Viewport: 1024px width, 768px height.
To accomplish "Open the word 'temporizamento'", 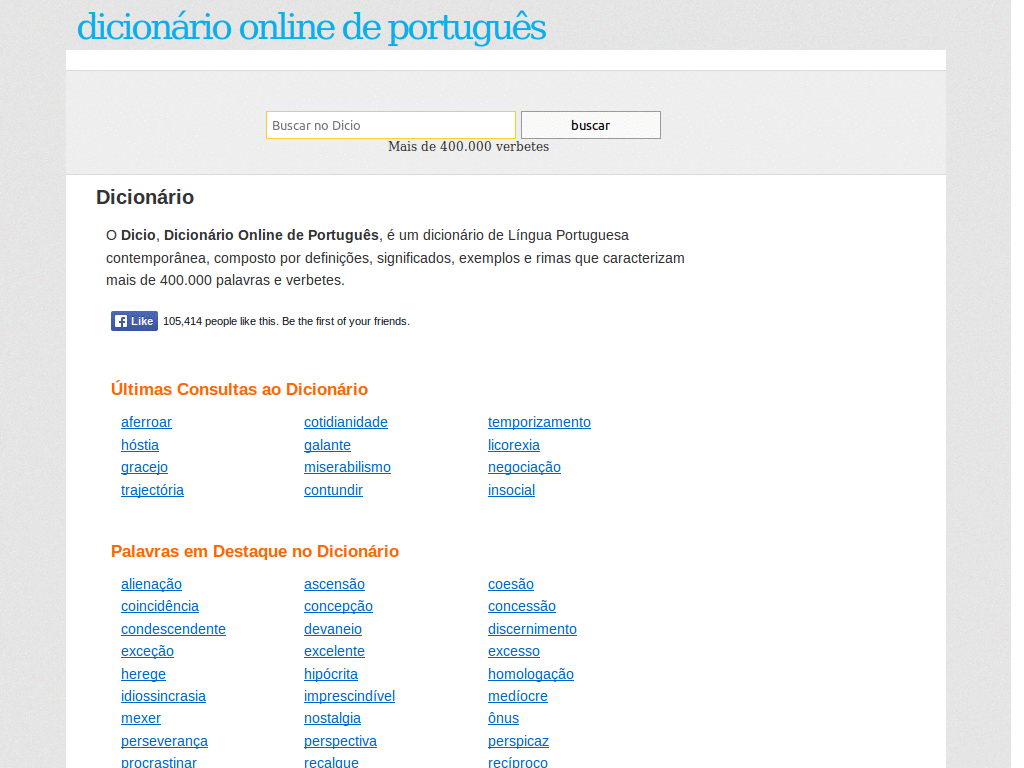I will point(539,422).
